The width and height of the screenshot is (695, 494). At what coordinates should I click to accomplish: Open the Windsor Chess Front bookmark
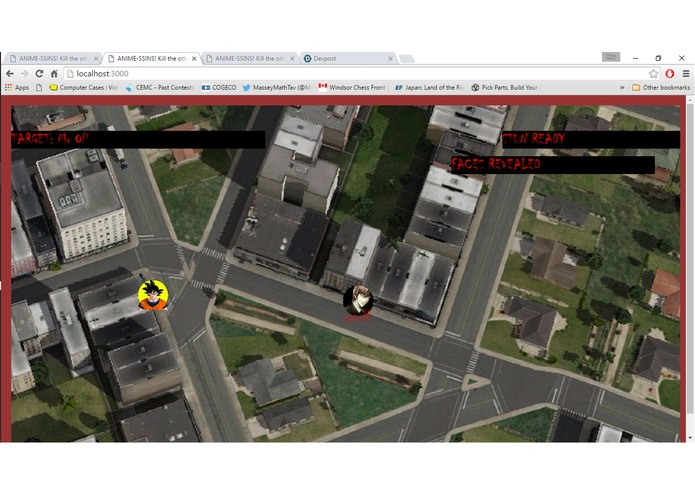(353, 88)
